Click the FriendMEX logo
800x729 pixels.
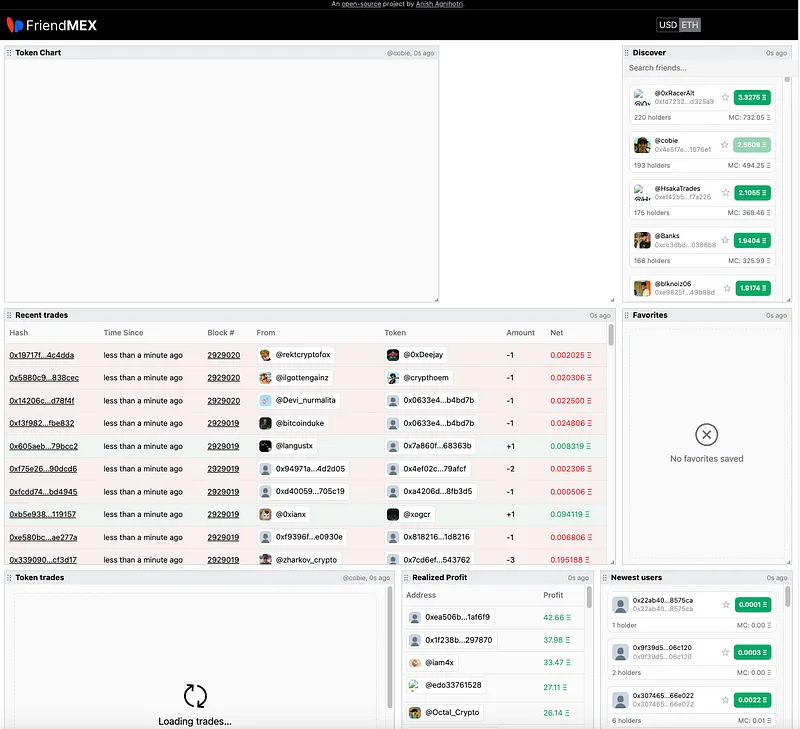52,25
